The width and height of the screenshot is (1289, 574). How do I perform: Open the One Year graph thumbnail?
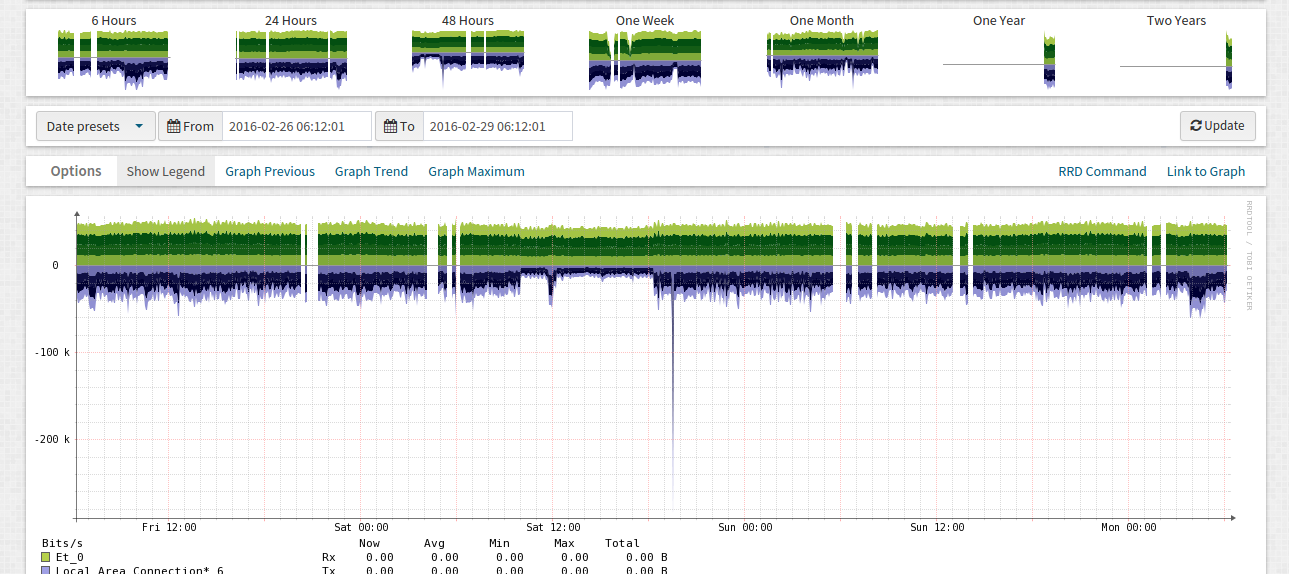pyautogui.click(x=999, y=58)
